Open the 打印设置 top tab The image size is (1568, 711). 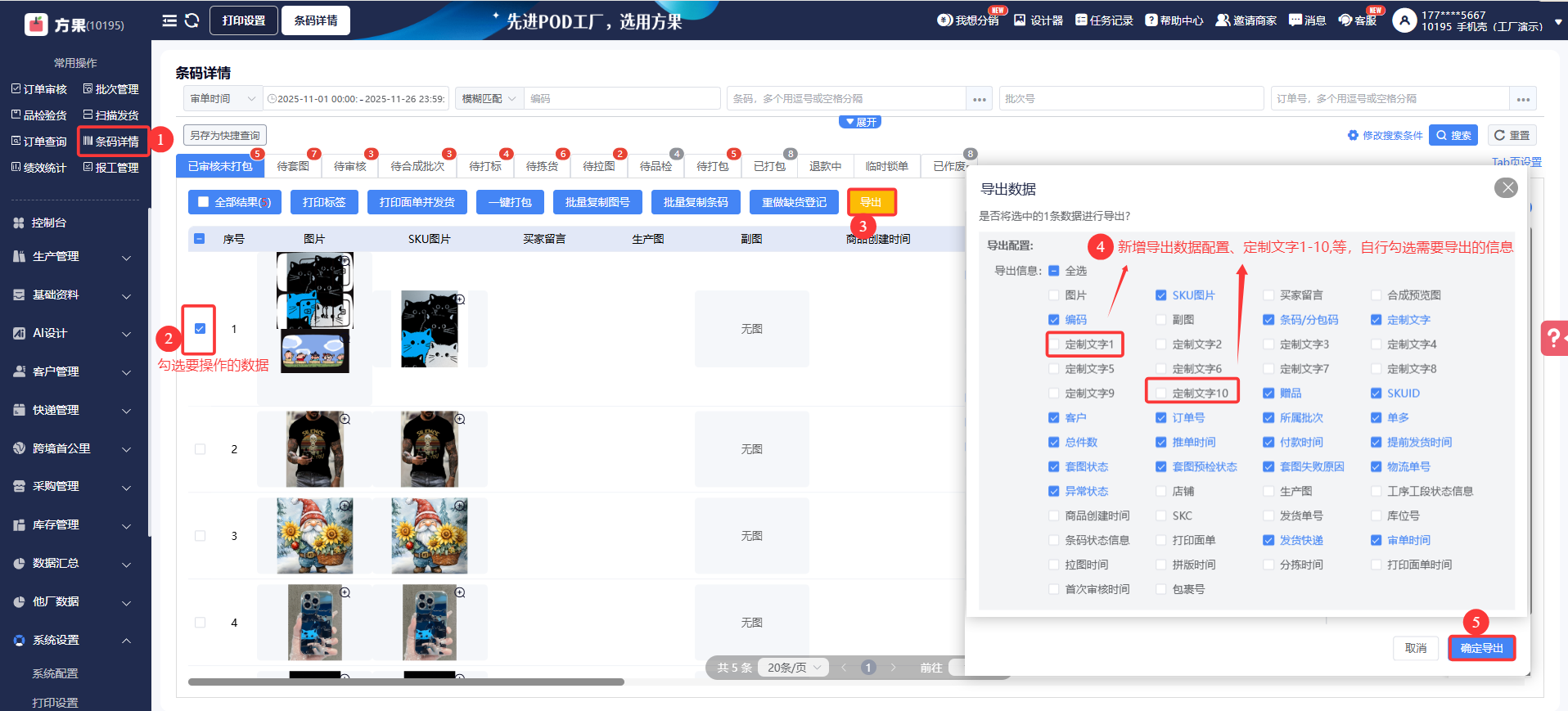click(x=244, y=20)
